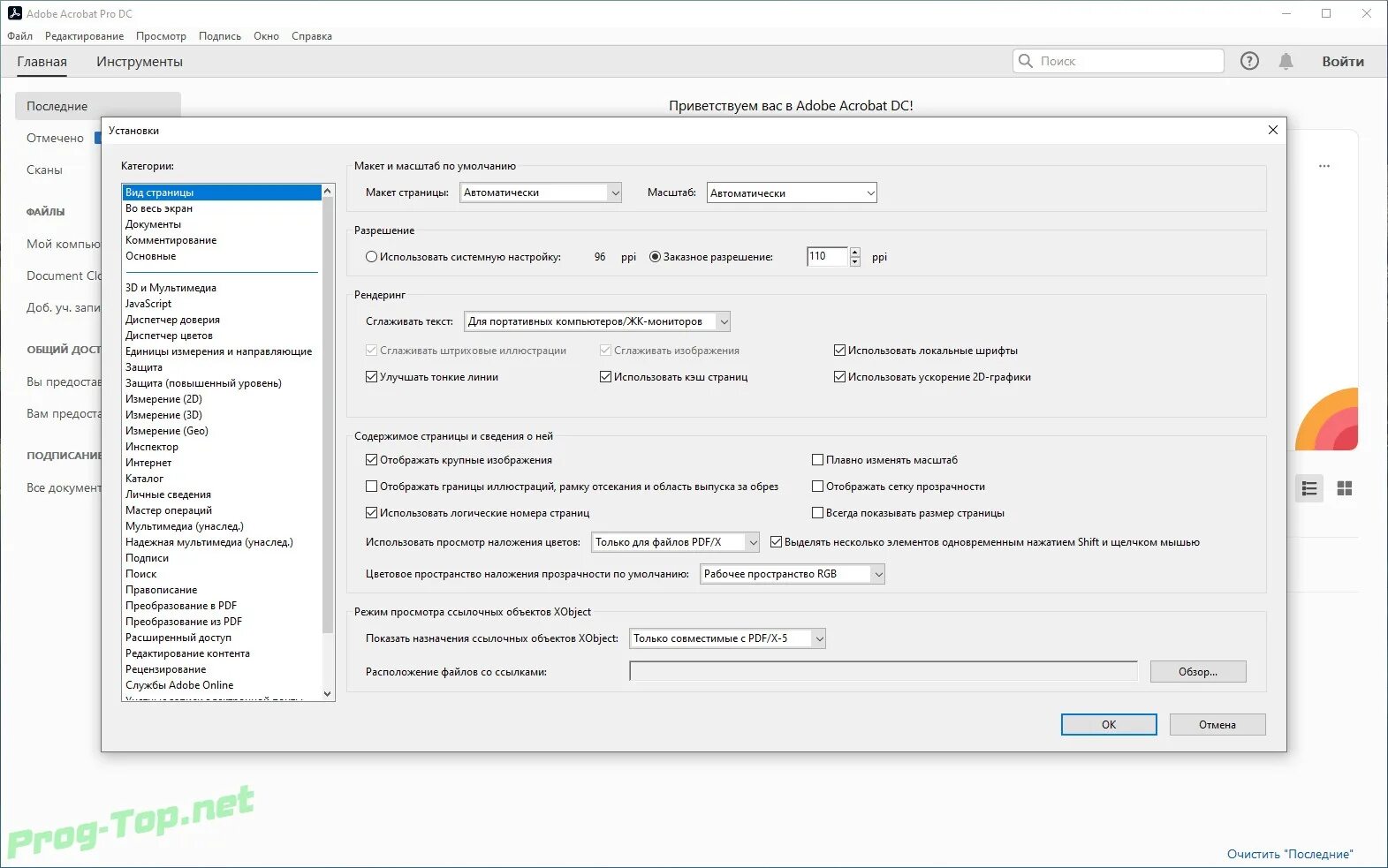This screenshot has width=1388, height=868.
Task: Click the Войти sign-in button
Action: point(1343,61)
